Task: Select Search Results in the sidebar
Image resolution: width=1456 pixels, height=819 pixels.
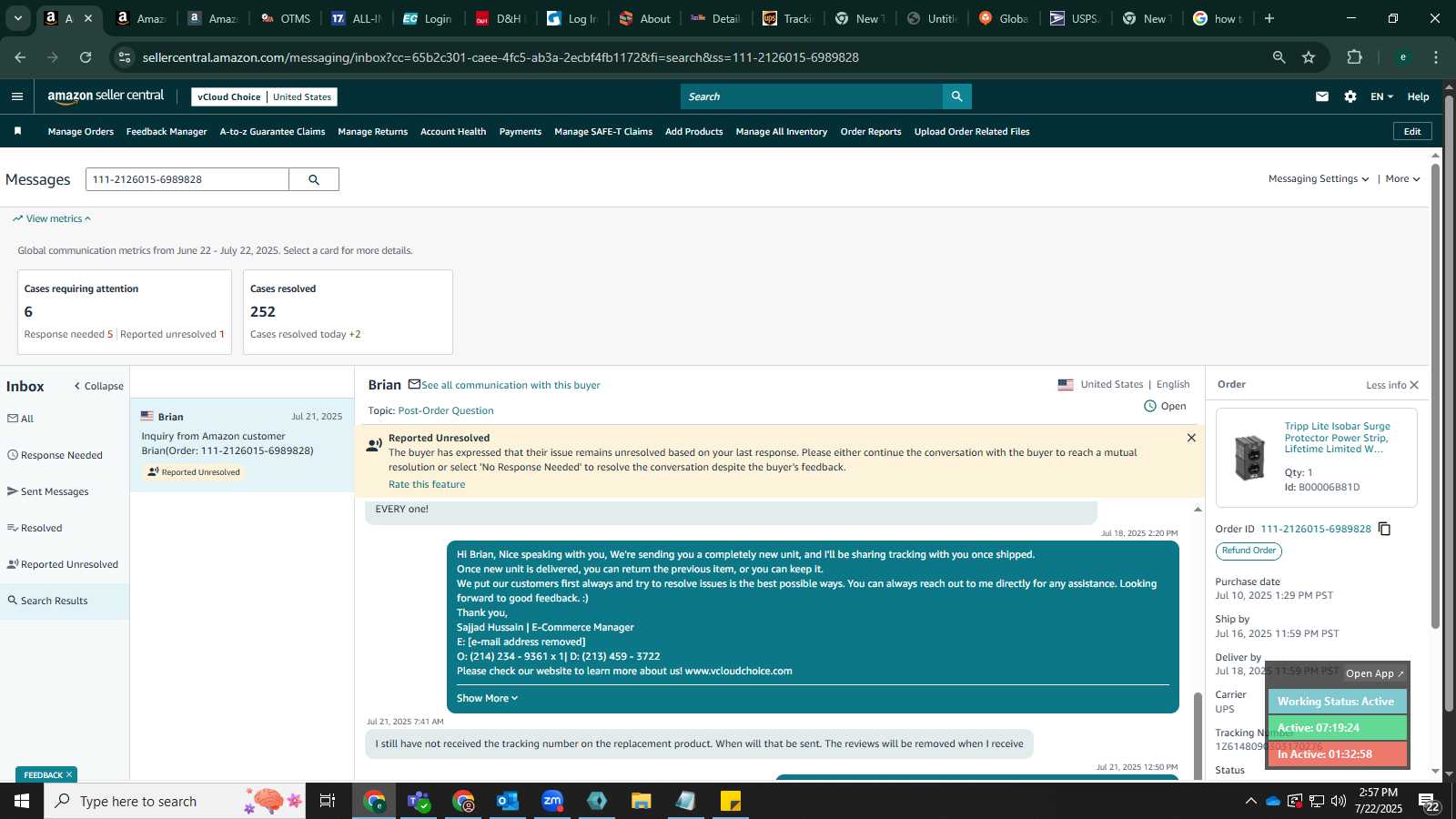Action: 65,601
